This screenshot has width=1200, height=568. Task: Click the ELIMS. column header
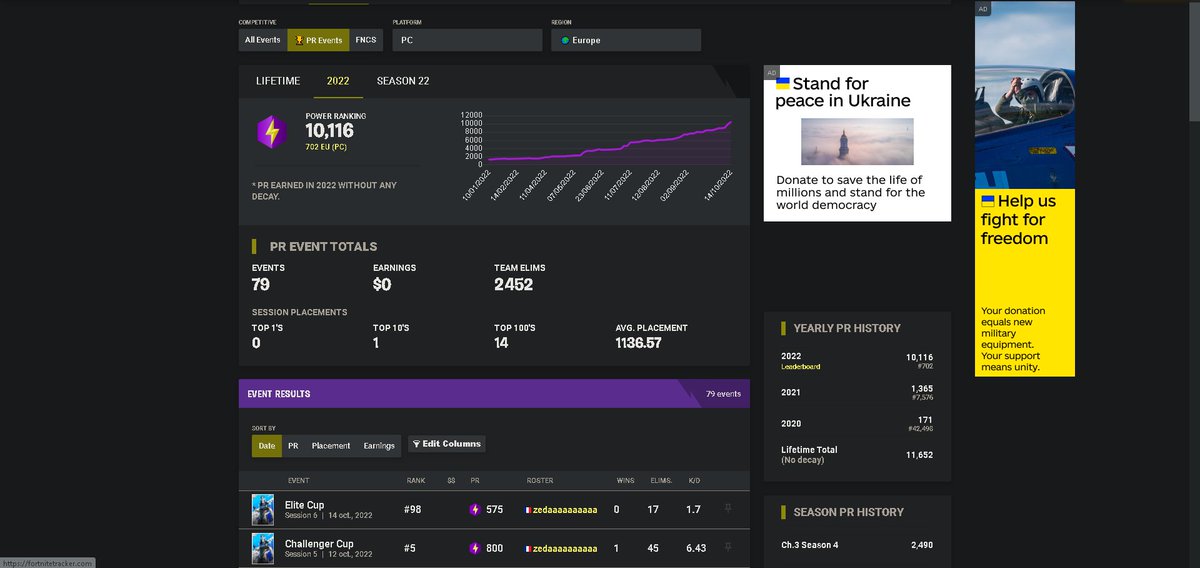point(660,481)
